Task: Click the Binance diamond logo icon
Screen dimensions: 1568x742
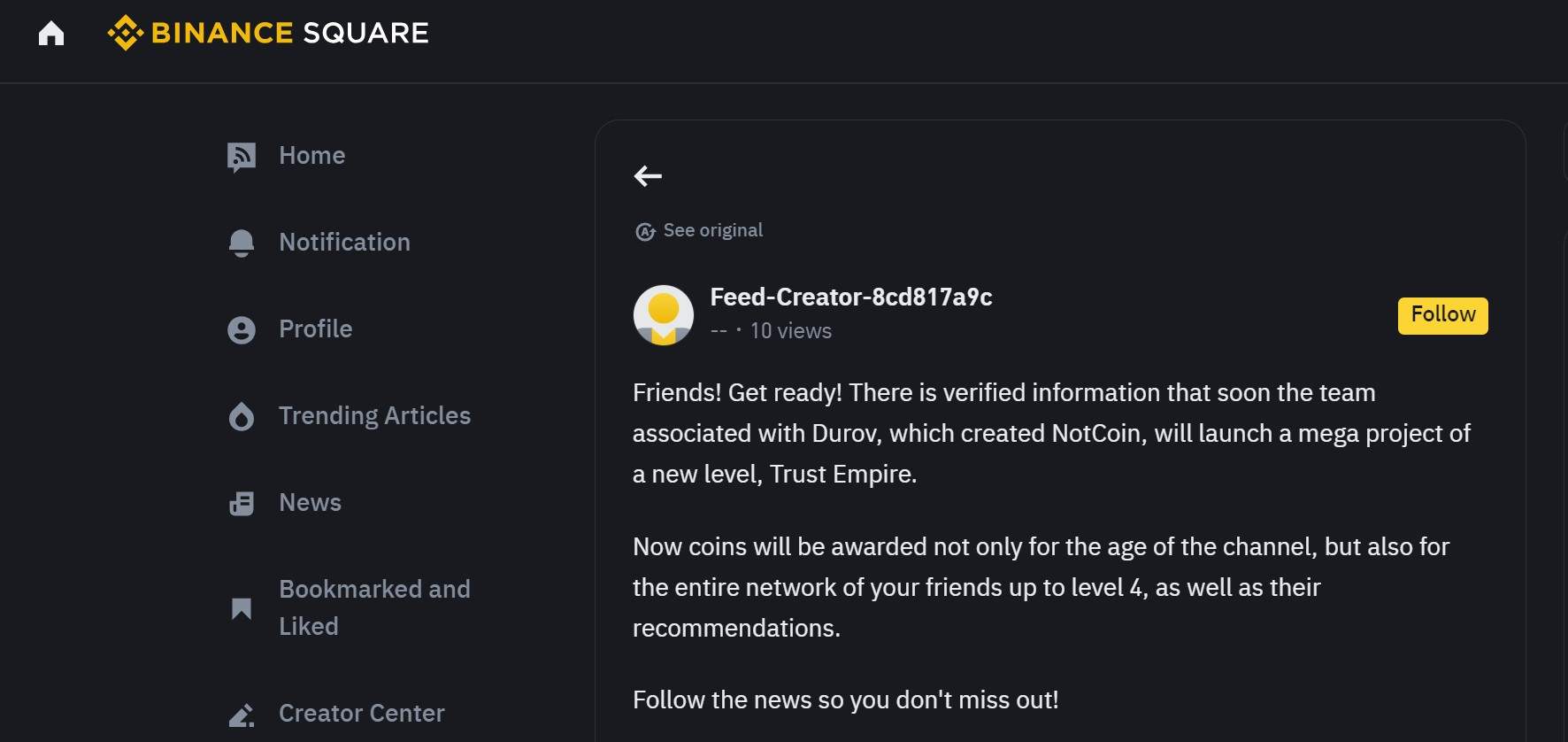Action: (x=125, y=33)
